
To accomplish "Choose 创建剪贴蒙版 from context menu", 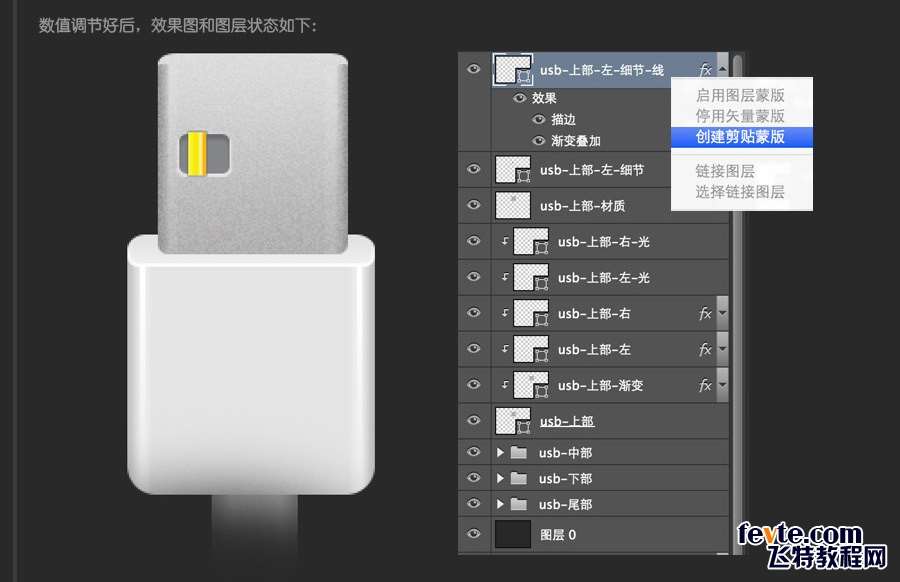I will [742, 137].
